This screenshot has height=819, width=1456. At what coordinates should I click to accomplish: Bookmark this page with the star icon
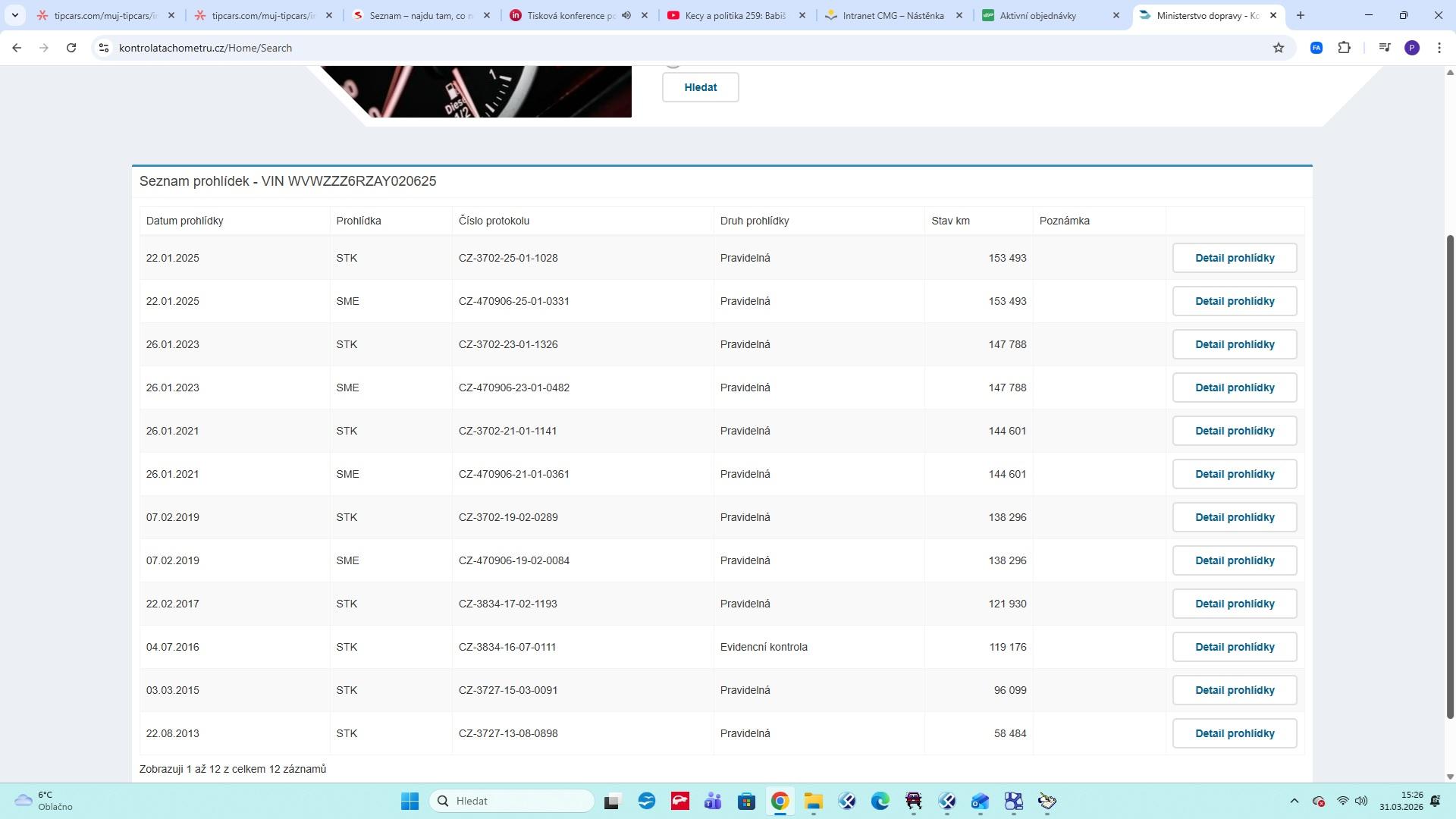click(1279, 48)
